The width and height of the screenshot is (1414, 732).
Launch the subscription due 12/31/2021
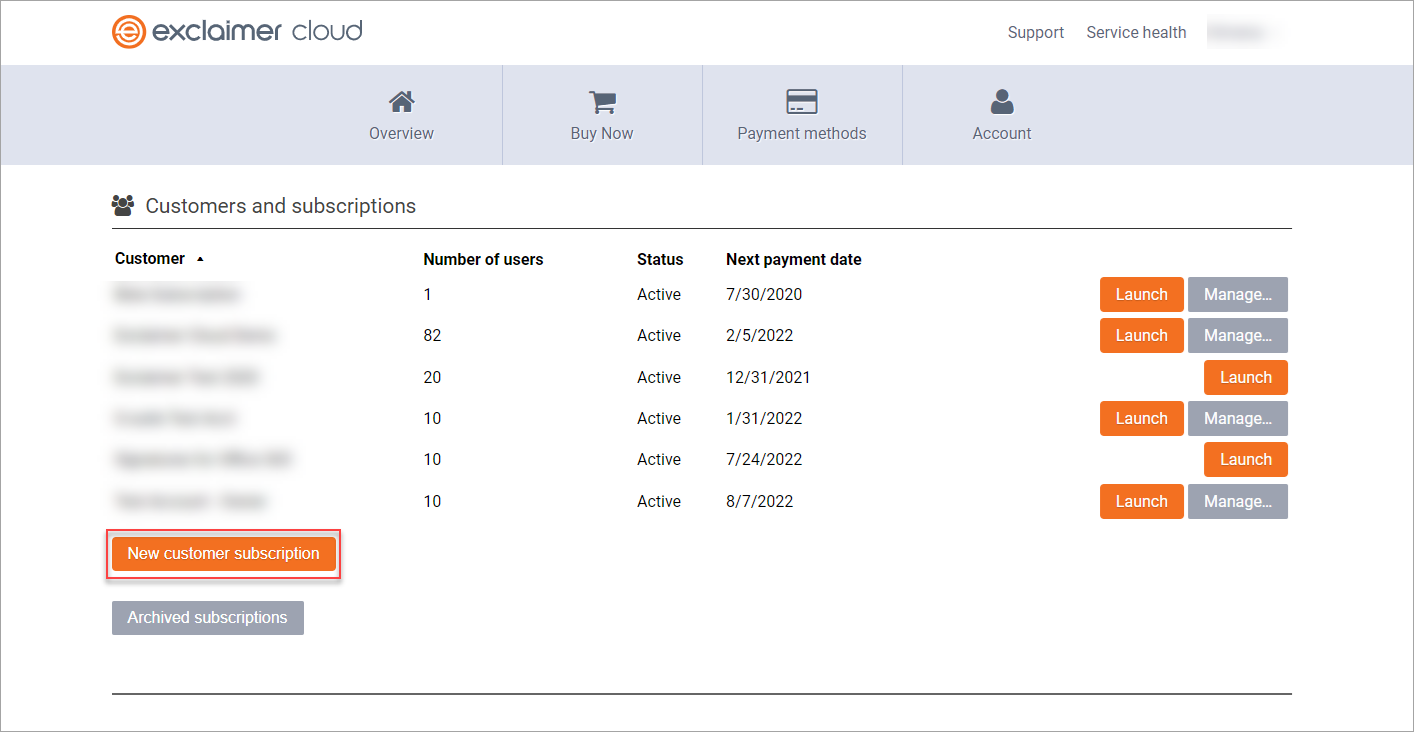coord(1245,378)
